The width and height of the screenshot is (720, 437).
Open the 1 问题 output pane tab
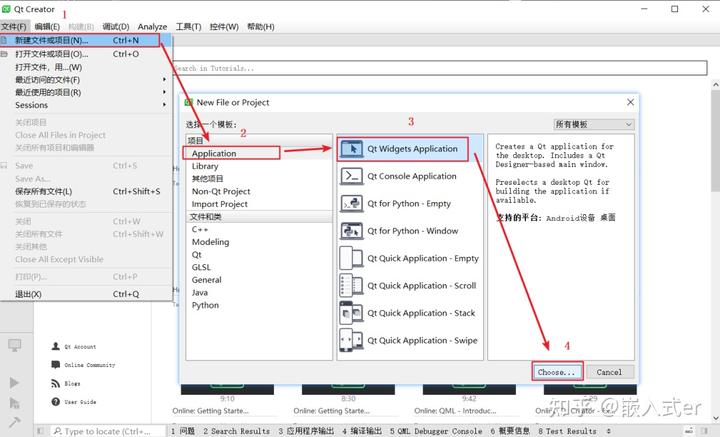coord(183,431)
